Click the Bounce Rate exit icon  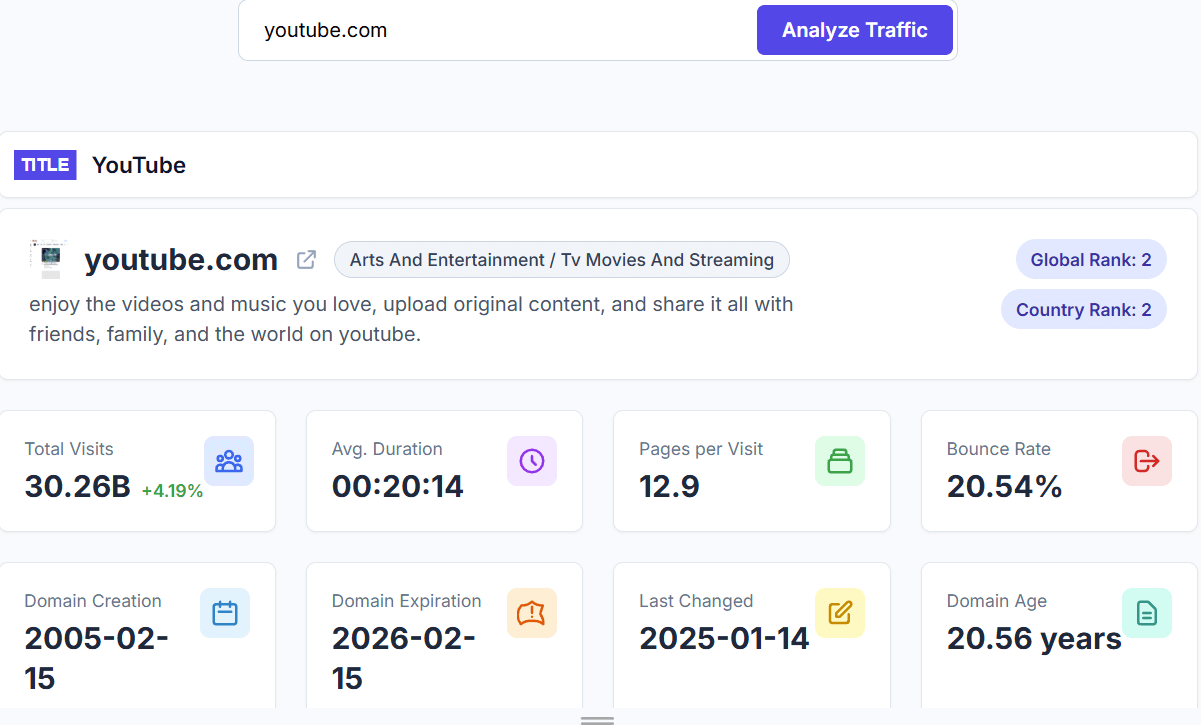[1146, 461]
